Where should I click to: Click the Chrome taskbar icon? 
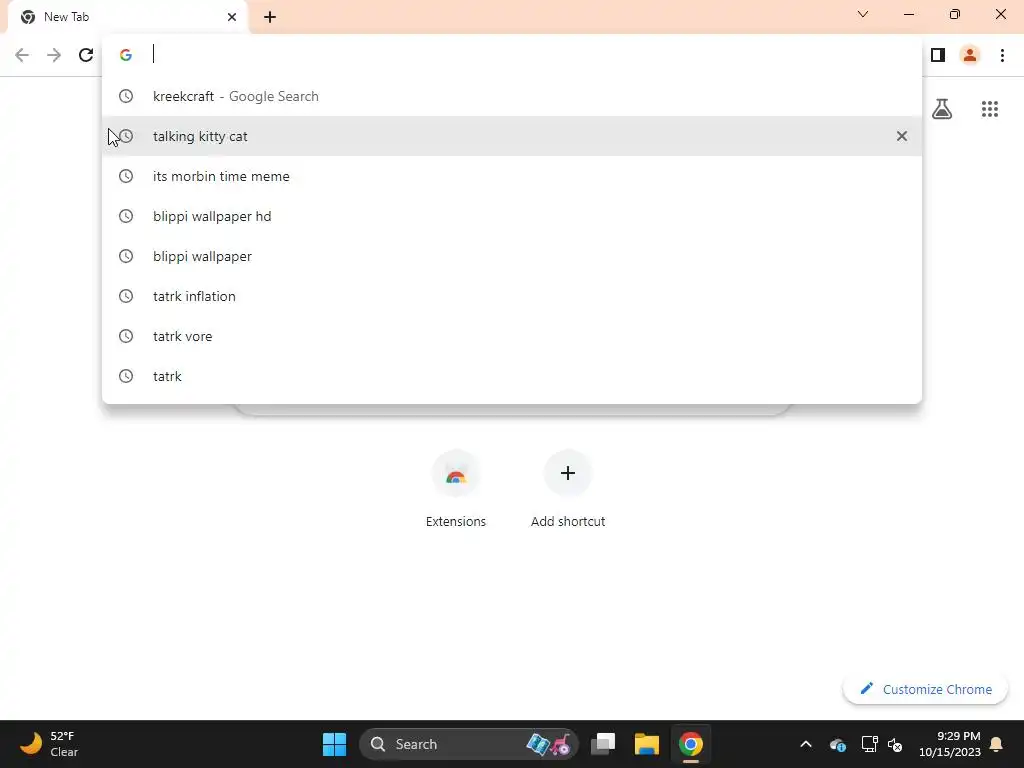[x=690, y=744]
